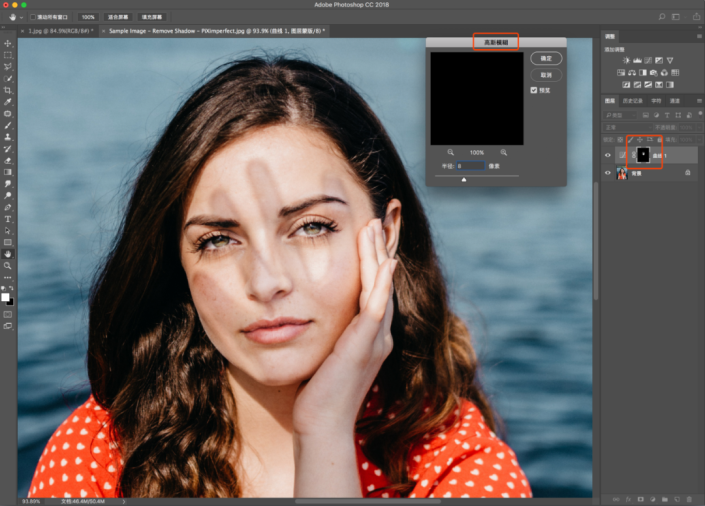The image size is (705, 506).
Task: Click zoom-in magnifier in Gaussian Blur dialog
Action: click(x=503, y=152)
